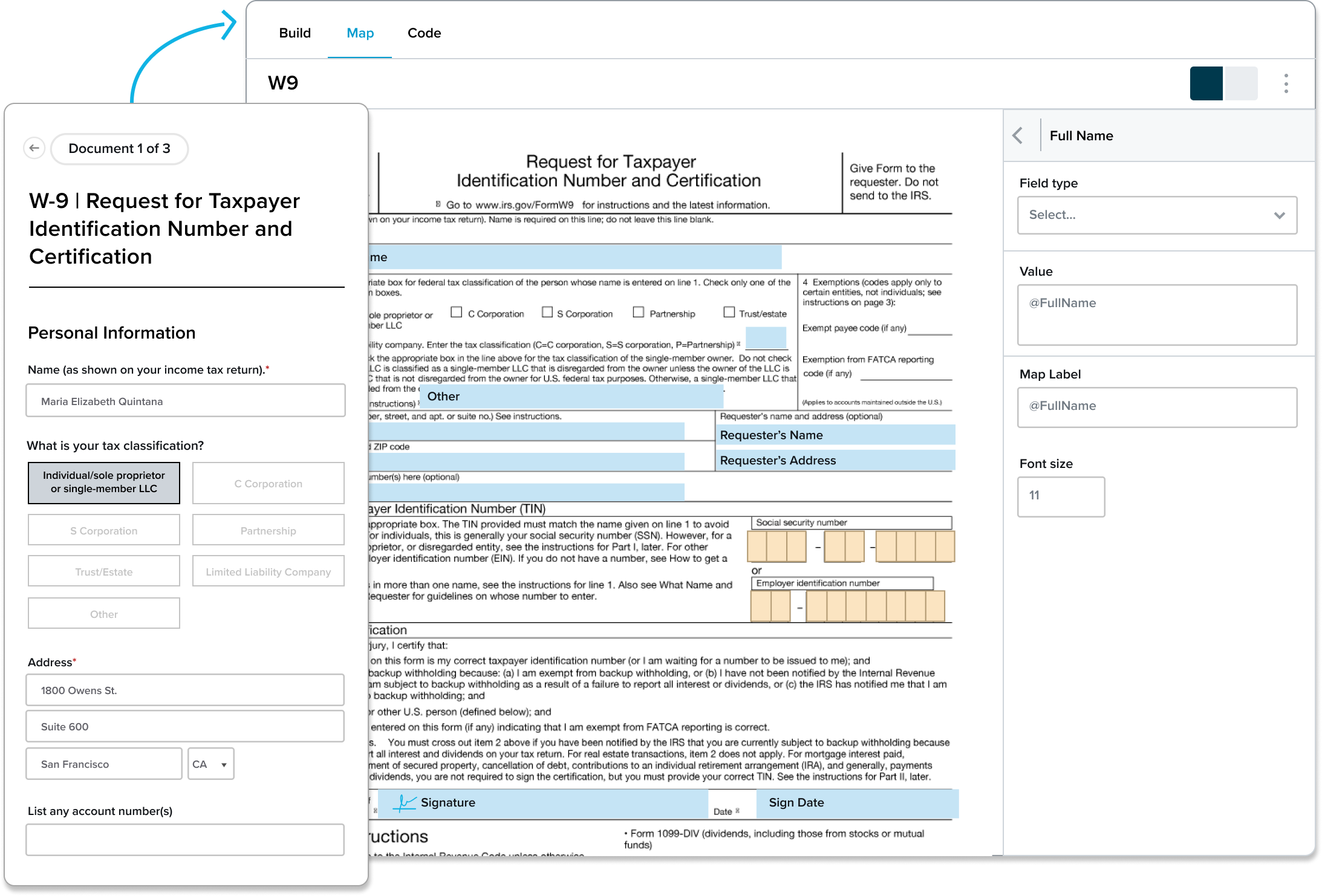Check the Partnership checkbox on the form
This screenshot has width=1322, height=896.
638,312
